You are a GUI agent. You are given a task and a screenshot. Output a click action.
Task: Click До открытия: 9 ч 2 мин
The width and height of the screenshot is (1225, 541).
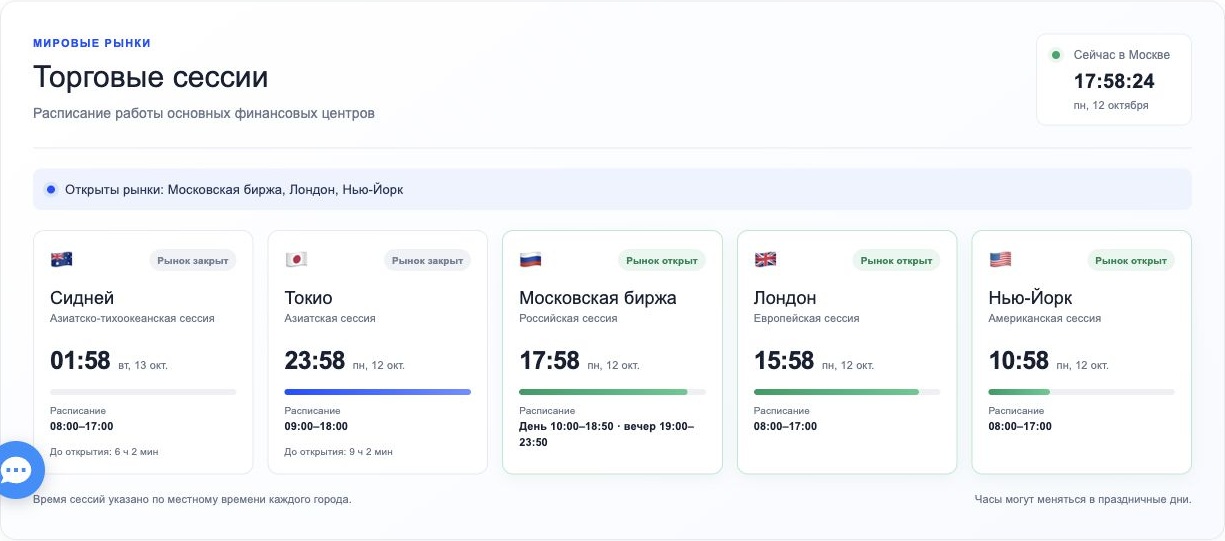(339, 452)
